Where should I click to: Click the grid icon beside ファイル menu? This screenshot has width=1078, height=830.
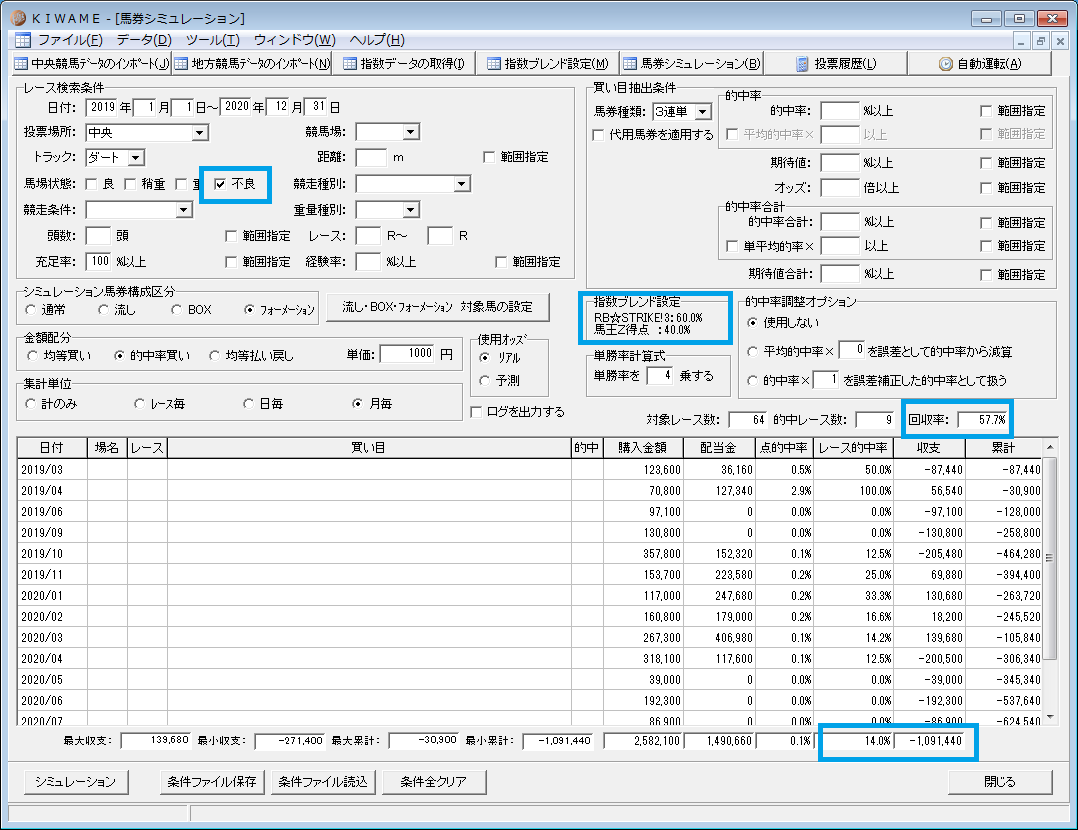coord(22,40)
